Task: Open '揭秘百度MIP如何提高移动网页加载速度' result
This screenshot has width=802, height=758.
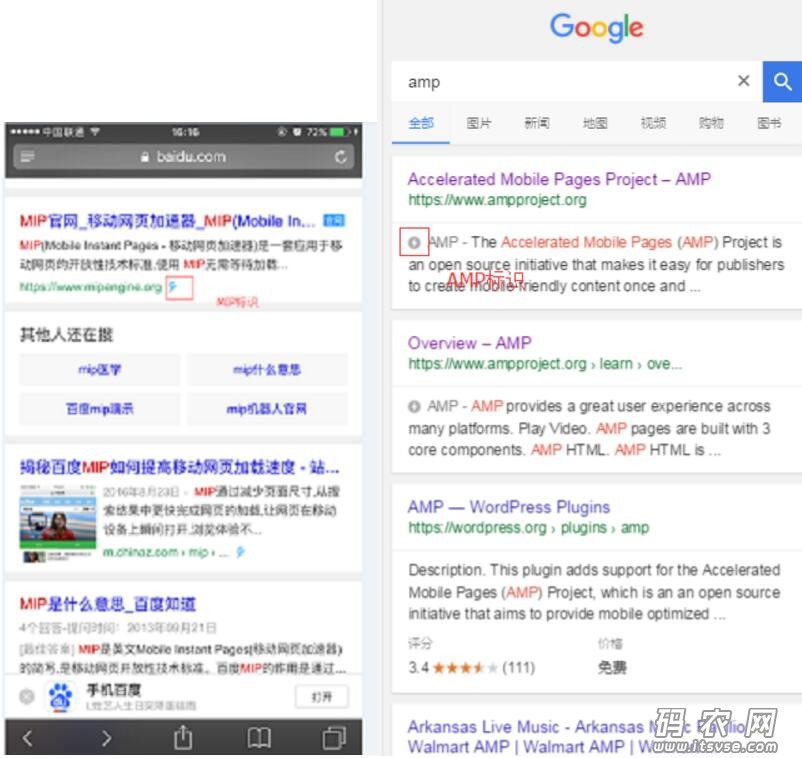Action: pyautogui.click(x=180, y=467)
